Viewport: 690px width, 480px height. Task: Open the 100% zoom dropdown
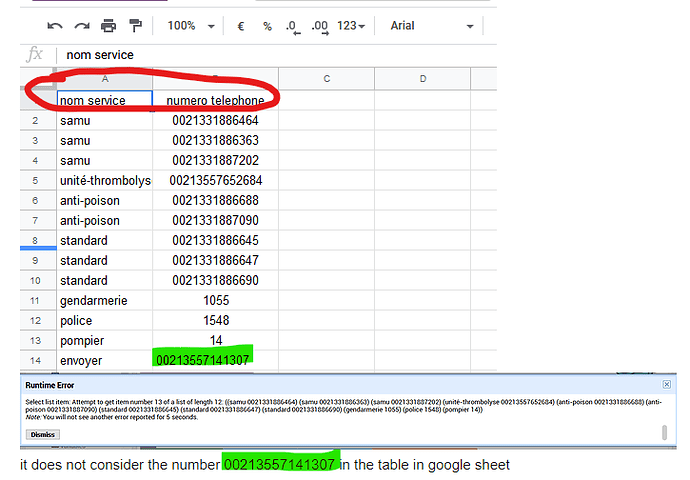(188, 26)
